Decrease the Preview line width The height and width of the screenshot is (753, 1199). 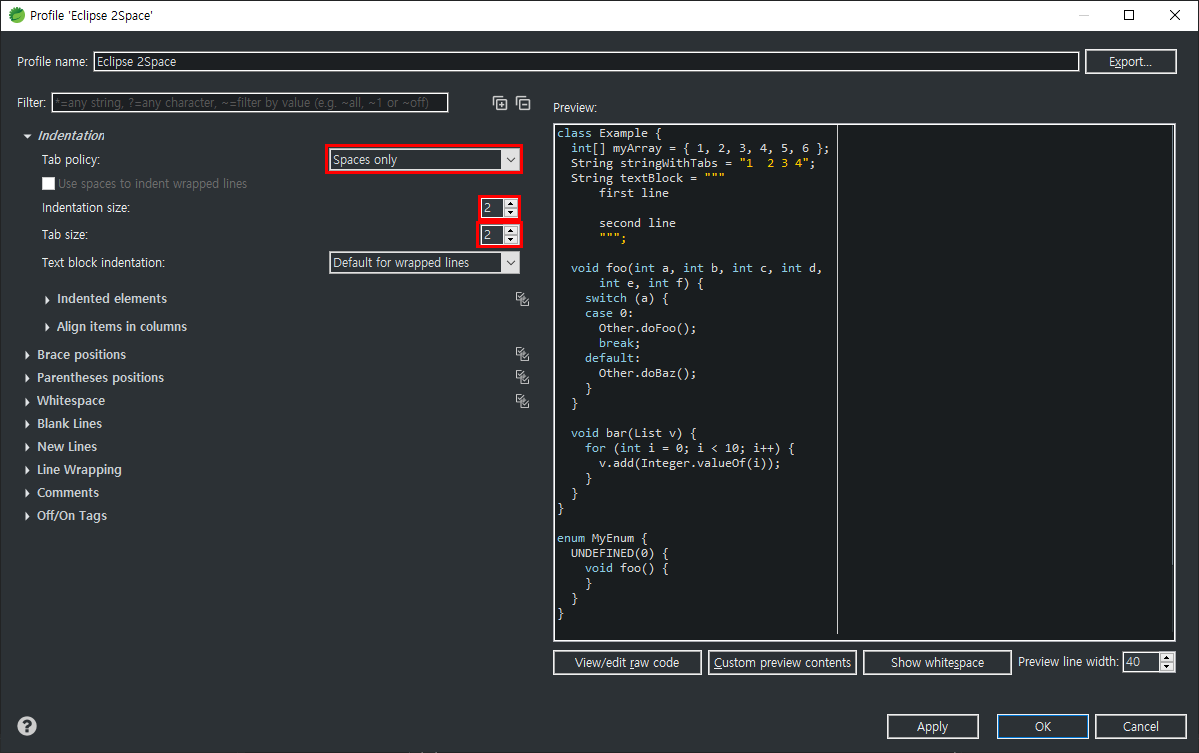point(1167,667)
